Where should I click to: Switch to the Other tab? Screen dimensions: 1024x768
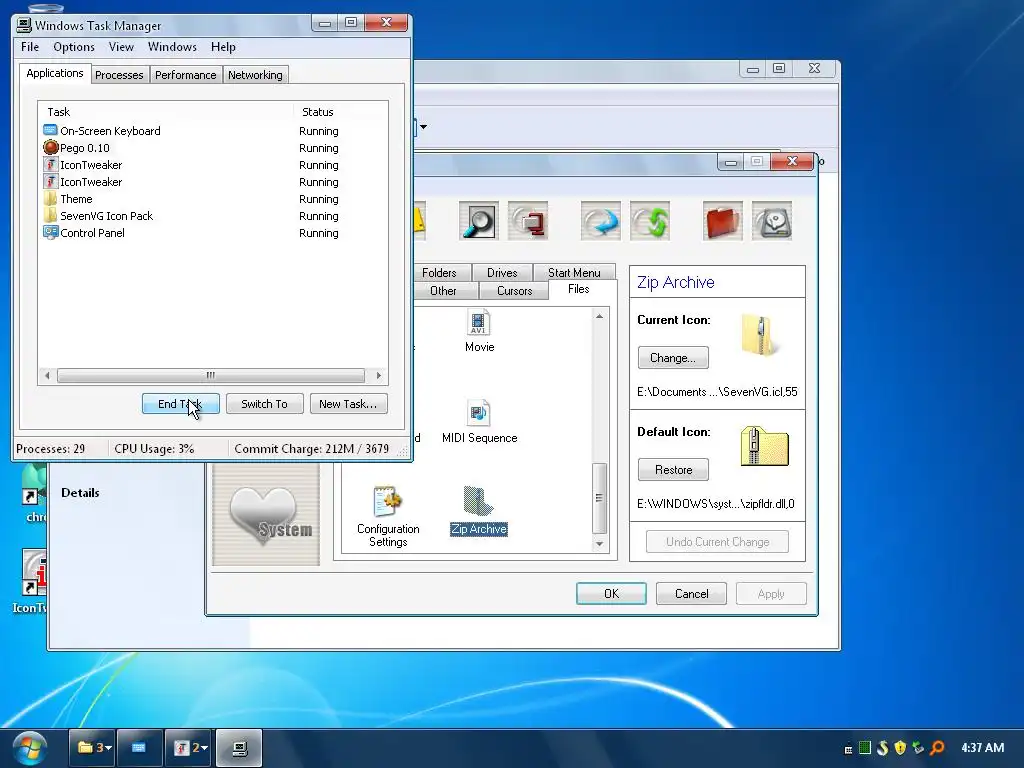click(x=443, y=291)
